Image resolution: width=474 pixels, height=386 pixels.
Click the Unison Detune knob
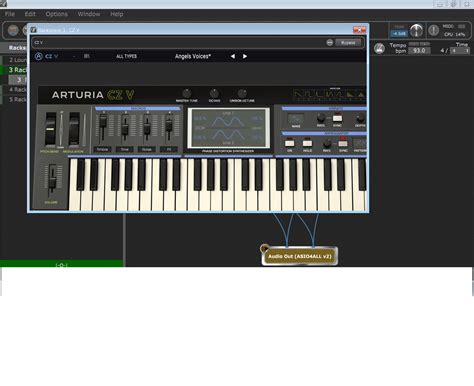point(242,93)
